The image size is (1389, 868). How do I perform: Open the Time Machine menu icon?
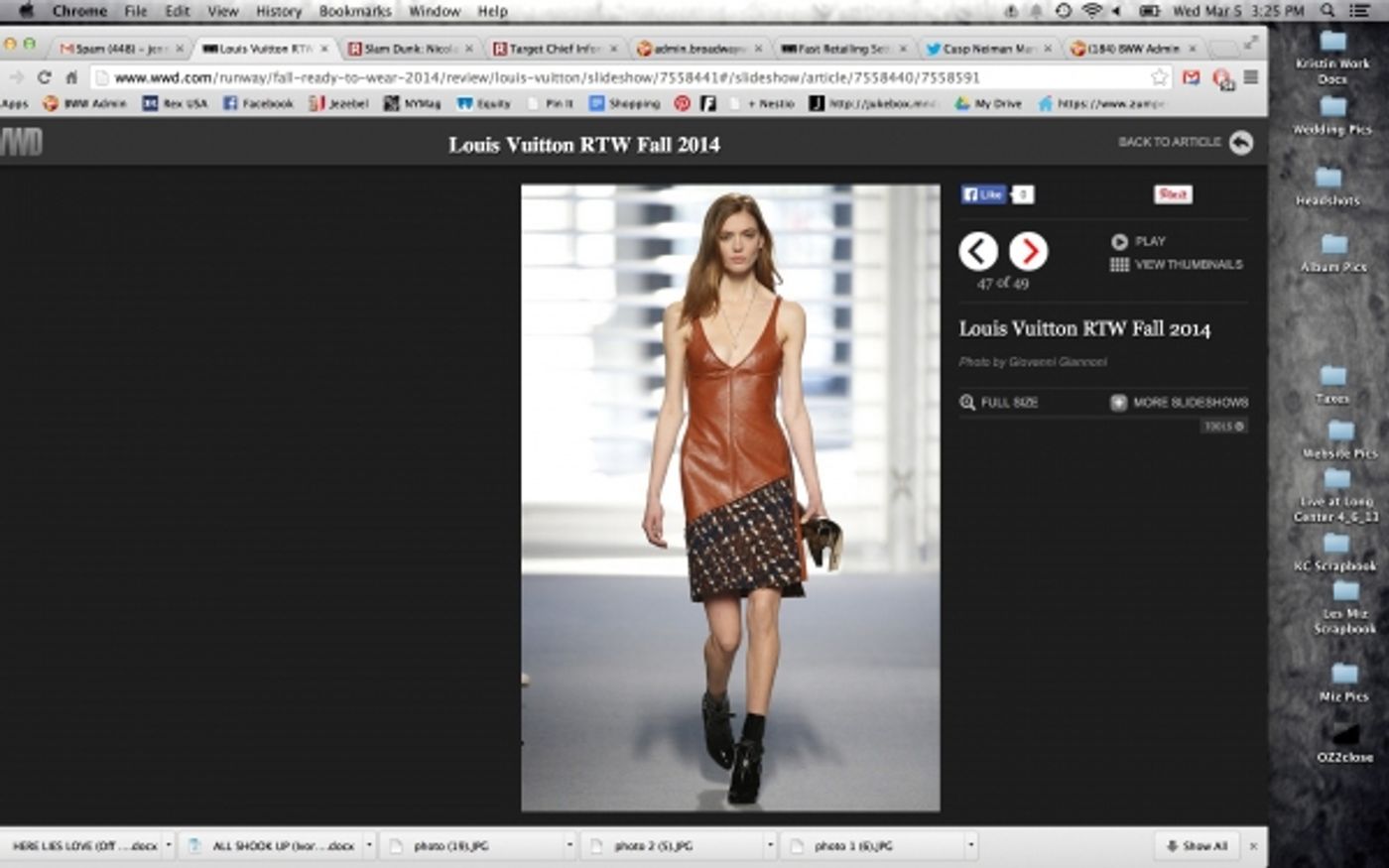1064,11
